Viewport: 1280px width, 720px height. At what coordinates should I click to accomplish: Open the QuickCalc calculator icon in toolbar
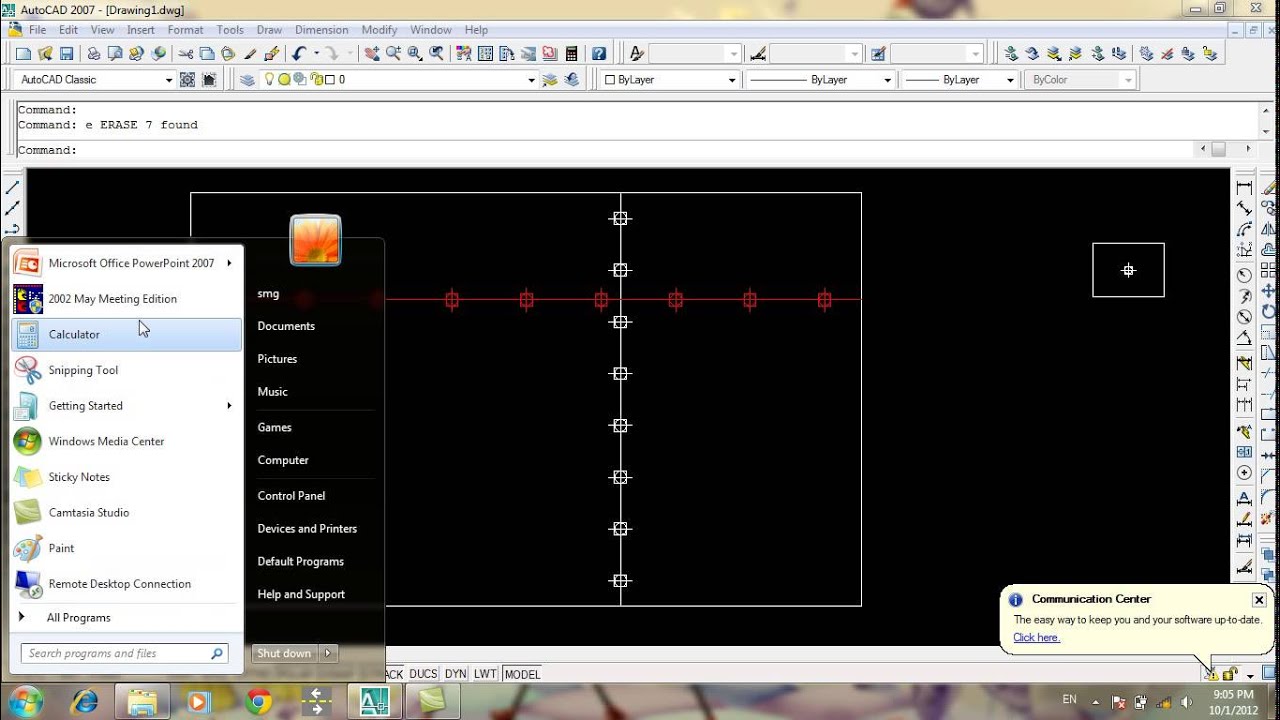pos(571,54)
